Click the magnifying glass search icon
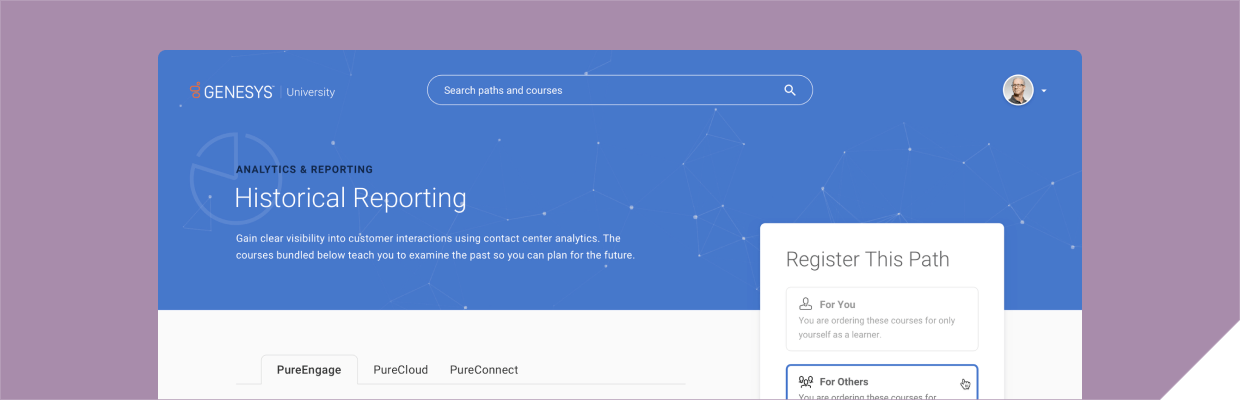The height and width of the screenshot is (400, 1240). click(x=790, y=90)
